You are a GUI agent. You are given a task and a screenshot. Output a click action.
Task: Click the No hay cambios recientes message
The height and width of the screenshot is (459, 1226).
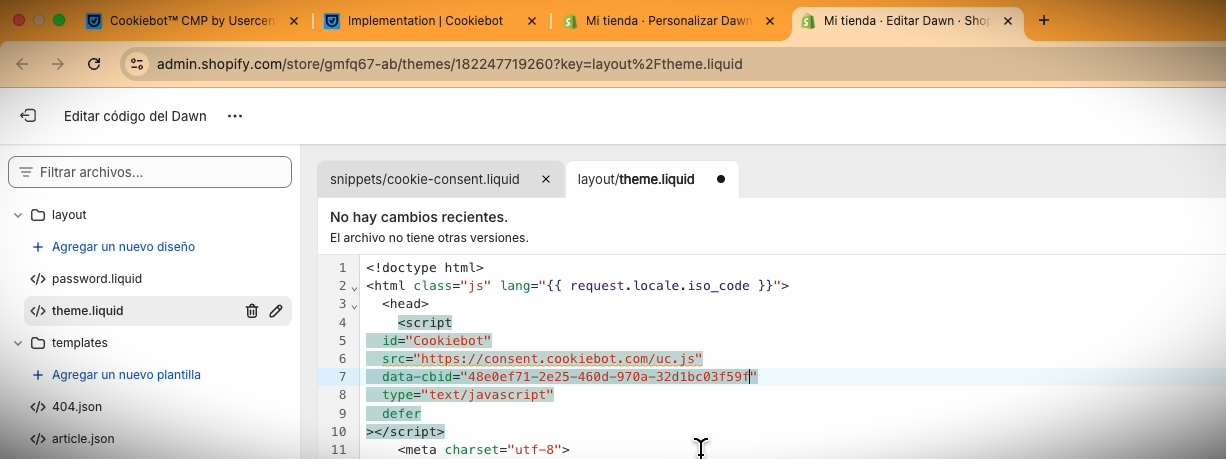(419, 217)
